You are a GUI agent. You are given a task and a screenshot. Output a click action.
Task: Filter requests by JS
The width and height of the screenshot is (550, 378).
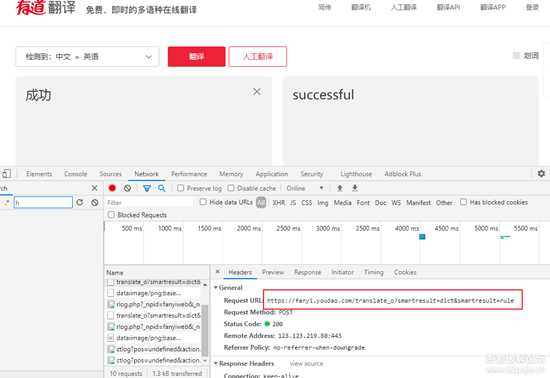[293, 202]
